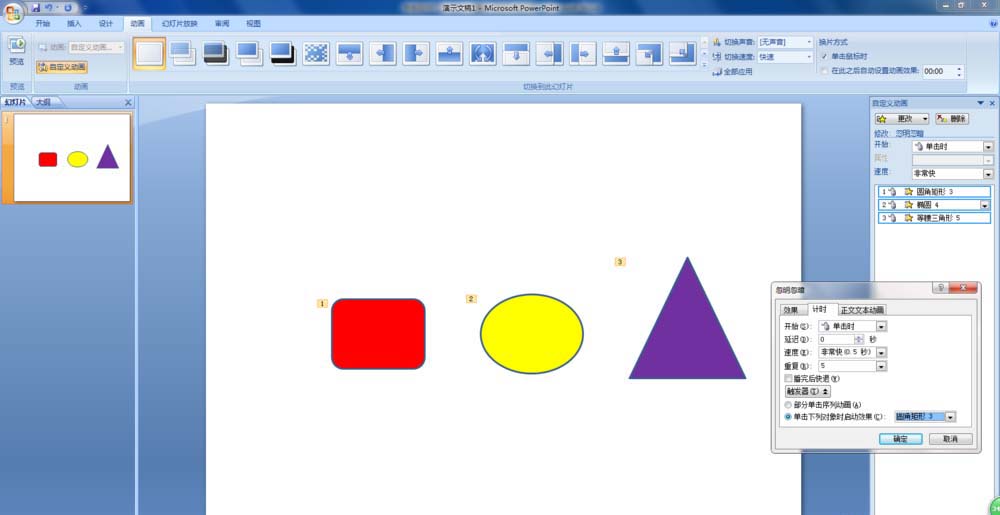Open the 正文文本动画 tab in dialog
1000x515 pixels.
(x=862, y=310)
